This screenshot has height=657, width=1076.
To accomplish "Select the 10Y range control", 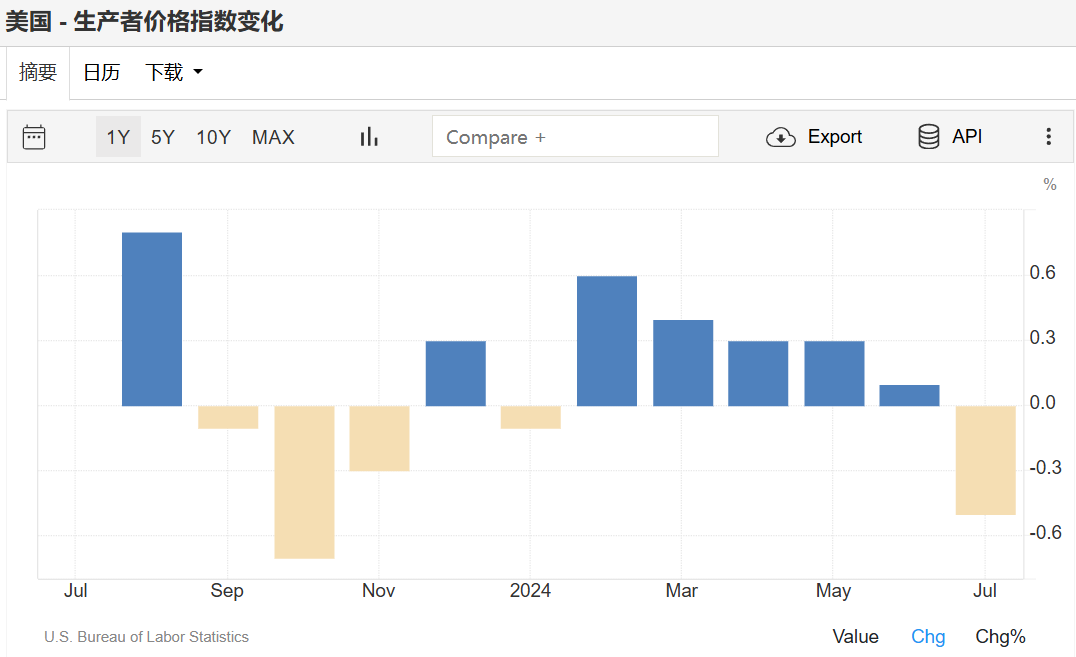I will click(x=213, y=137).
